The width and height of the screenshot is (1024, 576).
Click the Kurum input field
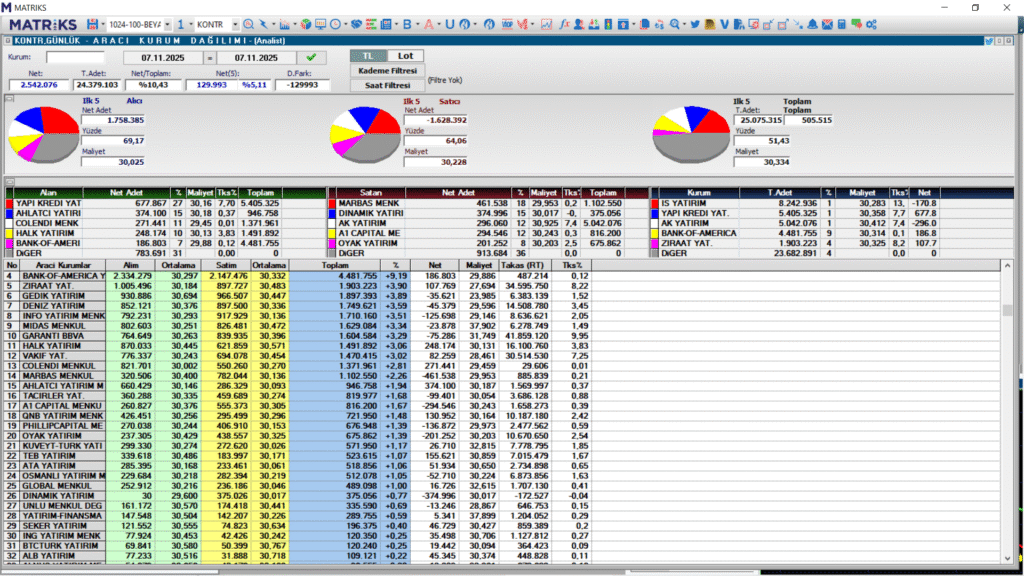[x=74, y=57]
